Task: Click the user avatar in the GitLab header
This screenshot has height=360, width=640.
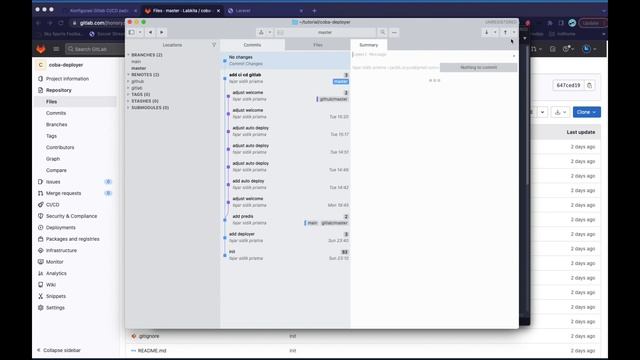Action: [587, 49]
